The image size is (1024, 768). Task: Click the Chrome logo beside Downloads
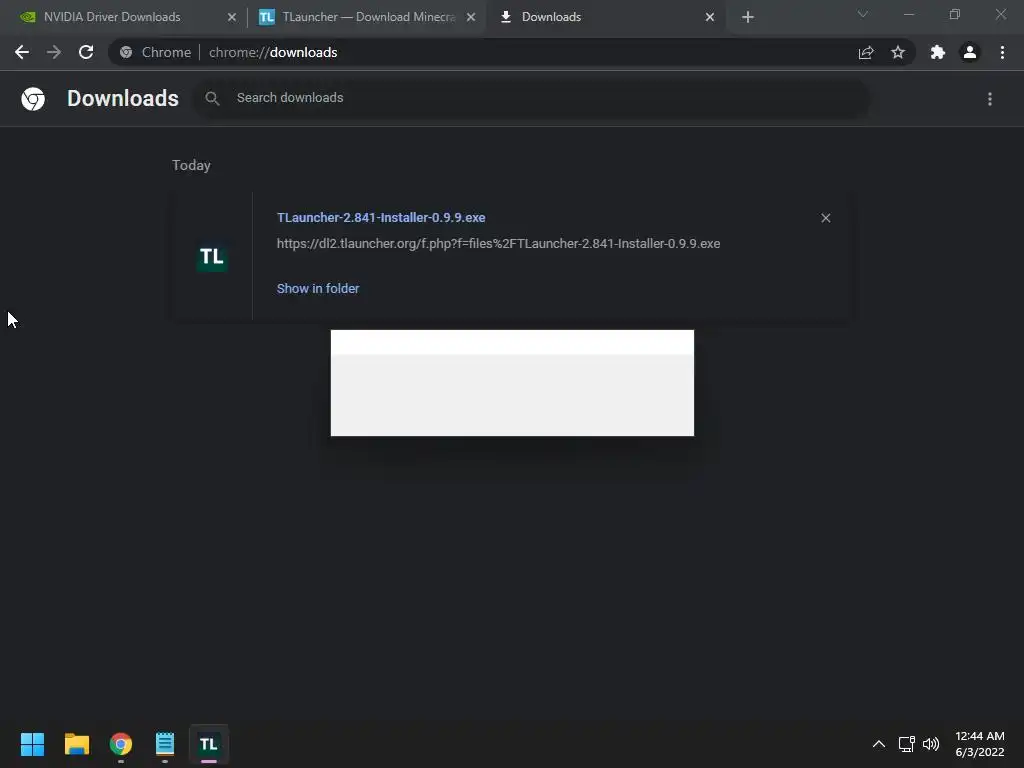pyautogui.click(x=33, y=99)
